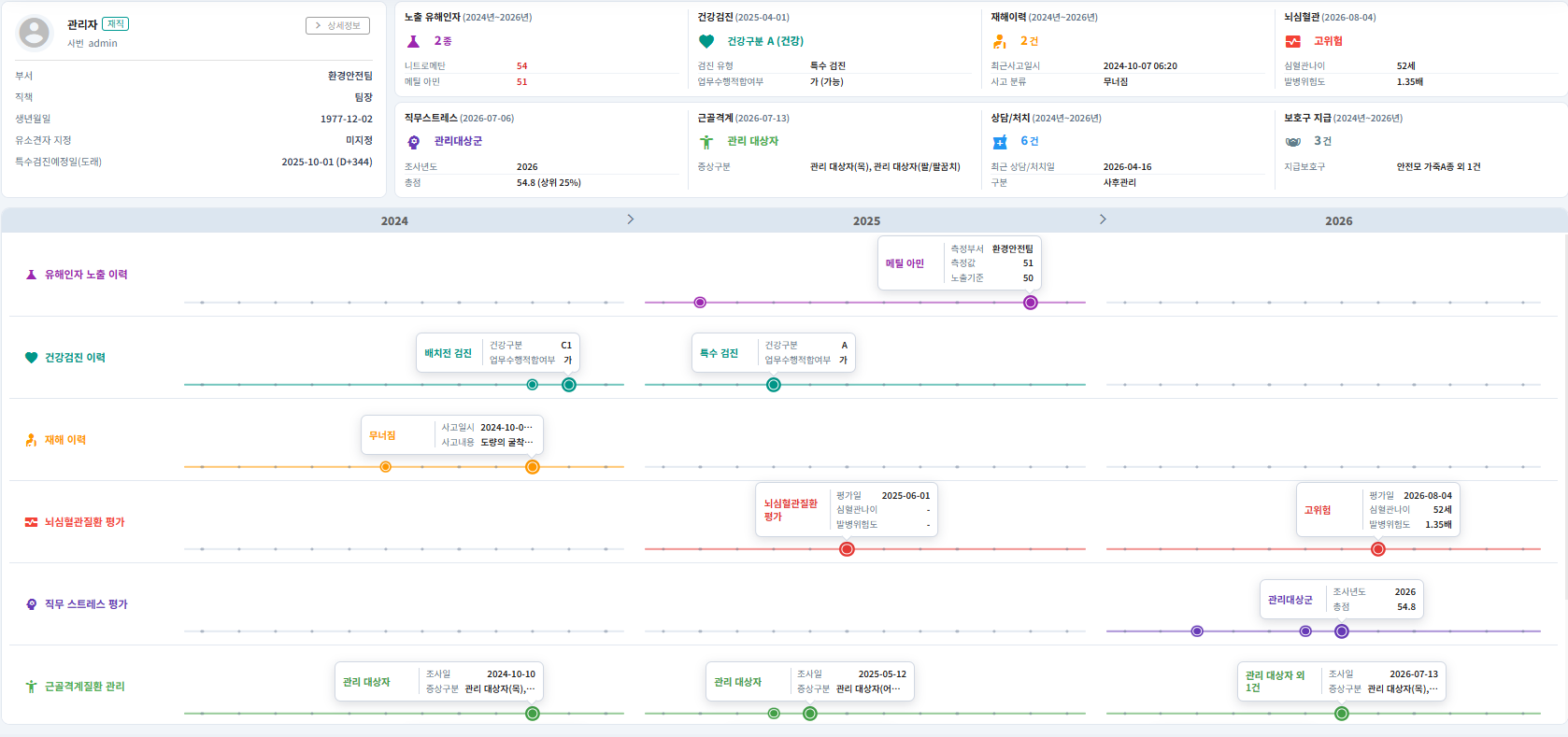Click the 재직 status badge
Viewport: 1568px width, 737px height.
[x=115, y=24]
